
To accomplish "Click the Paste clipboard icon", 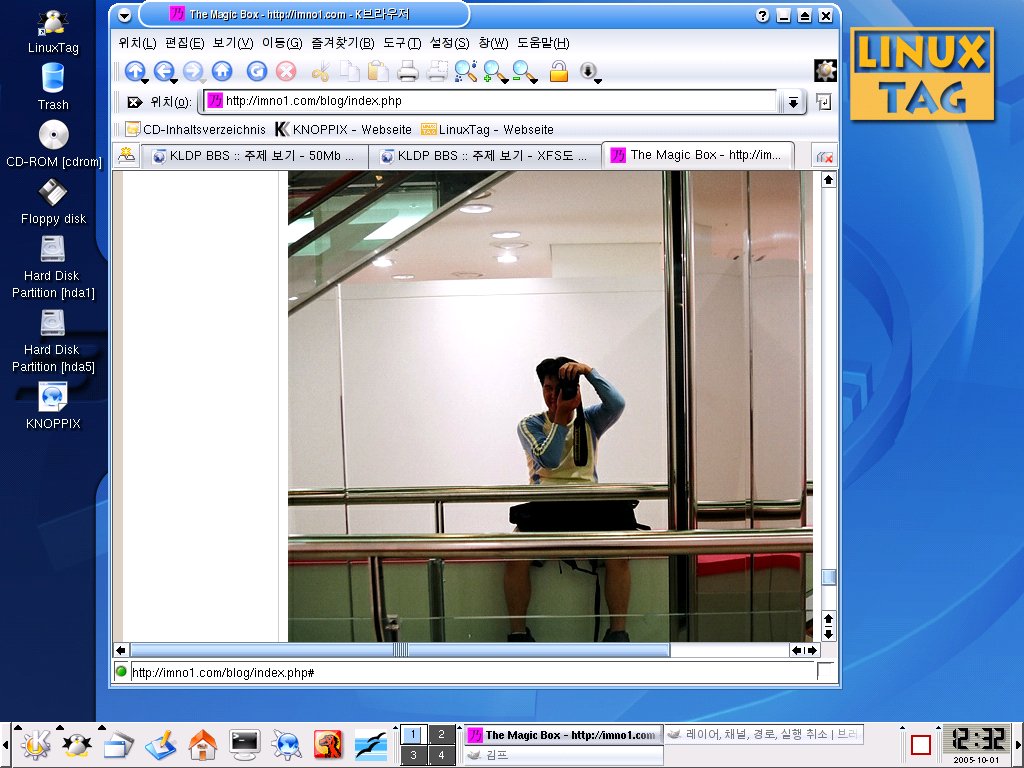I will point(378,71).
